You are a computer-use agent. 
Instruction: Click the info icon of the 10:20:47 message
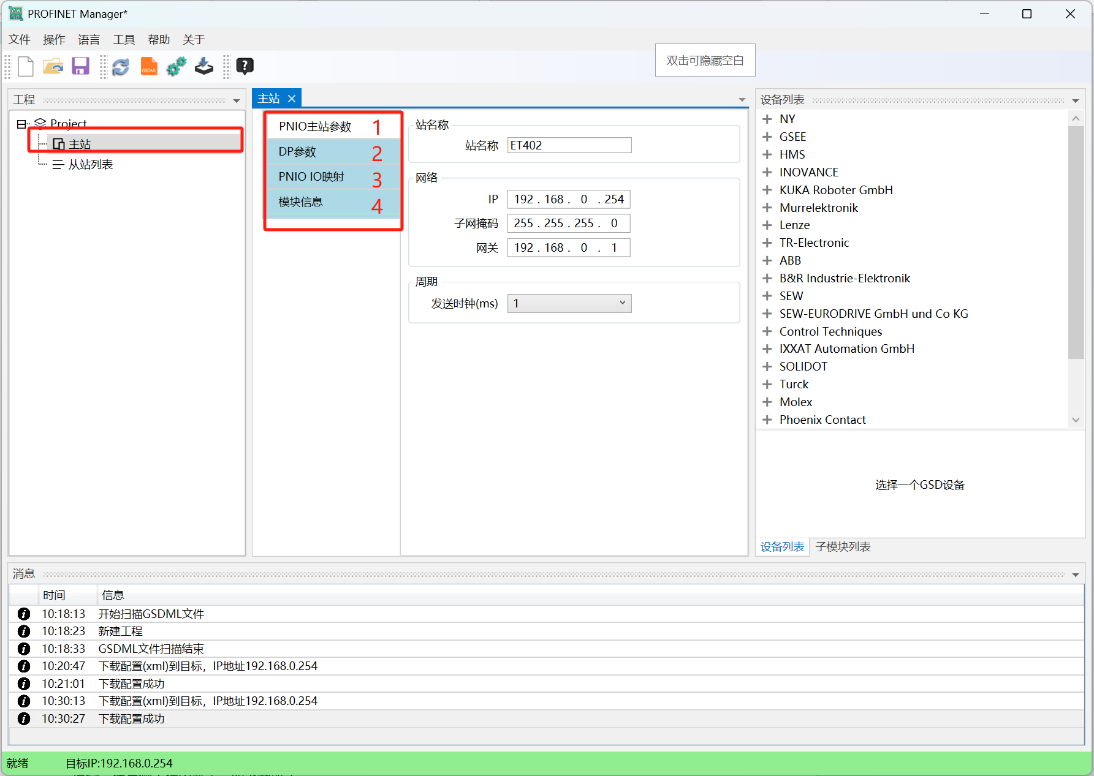tap(24, 666)
